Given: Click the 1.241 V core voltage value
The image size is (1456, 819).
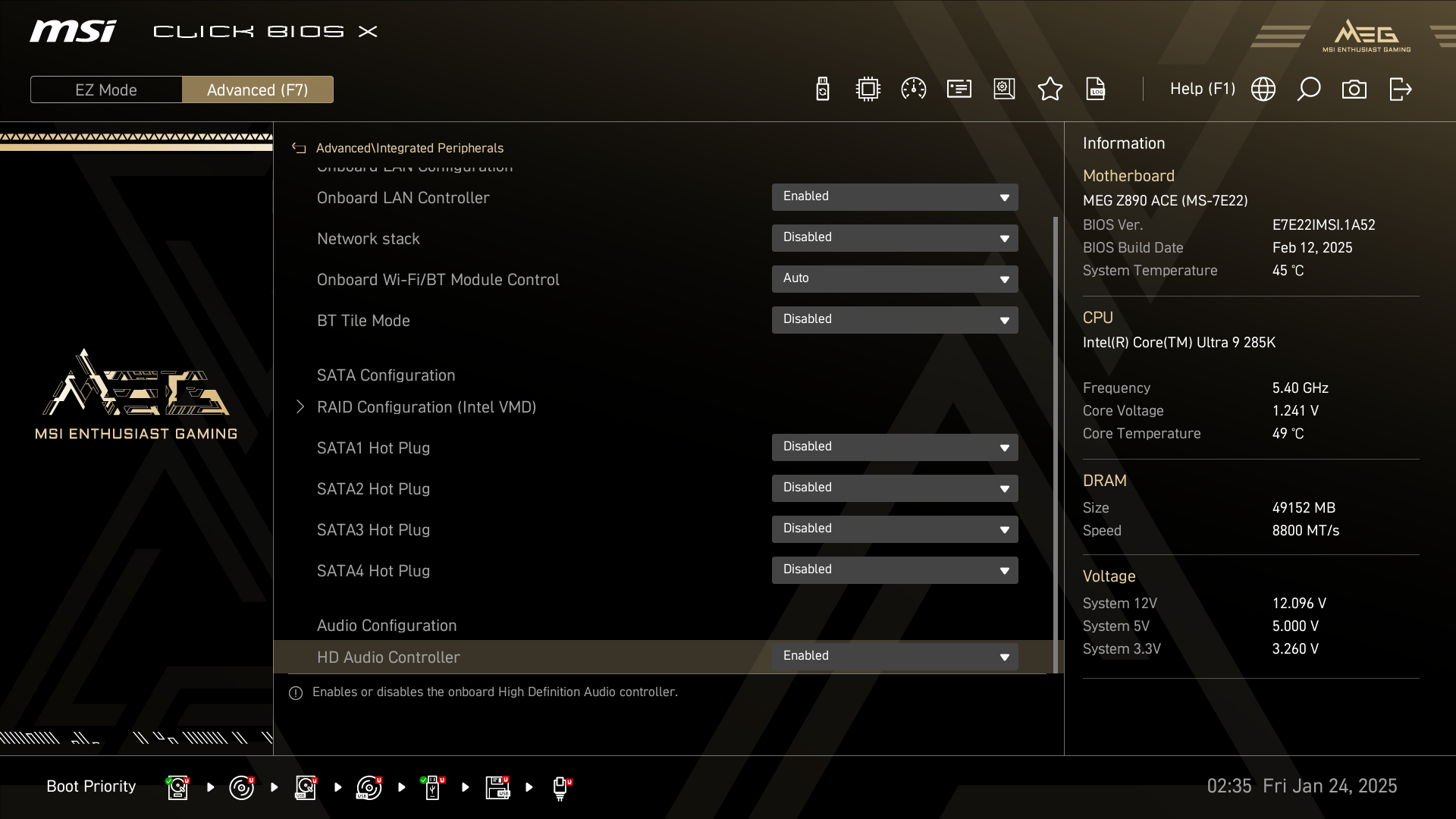Looking at the screenshot, I should coord(1295,411).
